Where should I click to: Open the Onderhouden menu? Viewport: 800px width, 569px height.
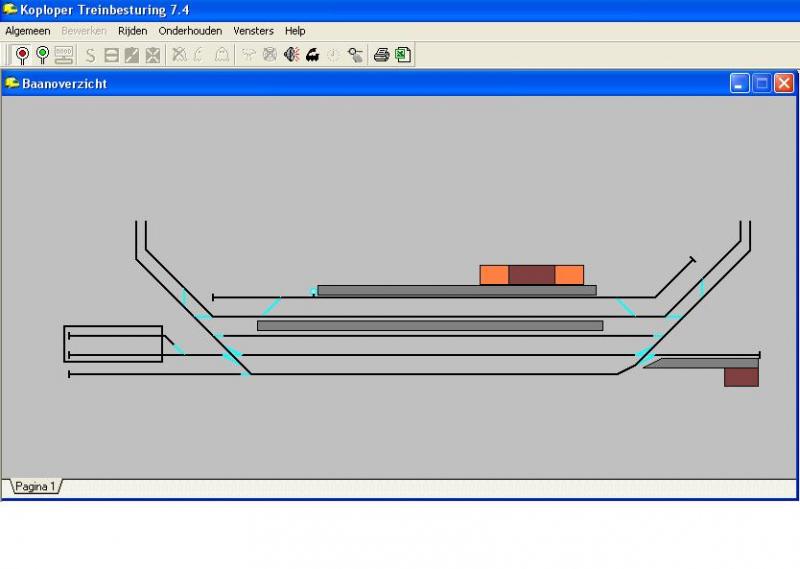coord(190,31)
